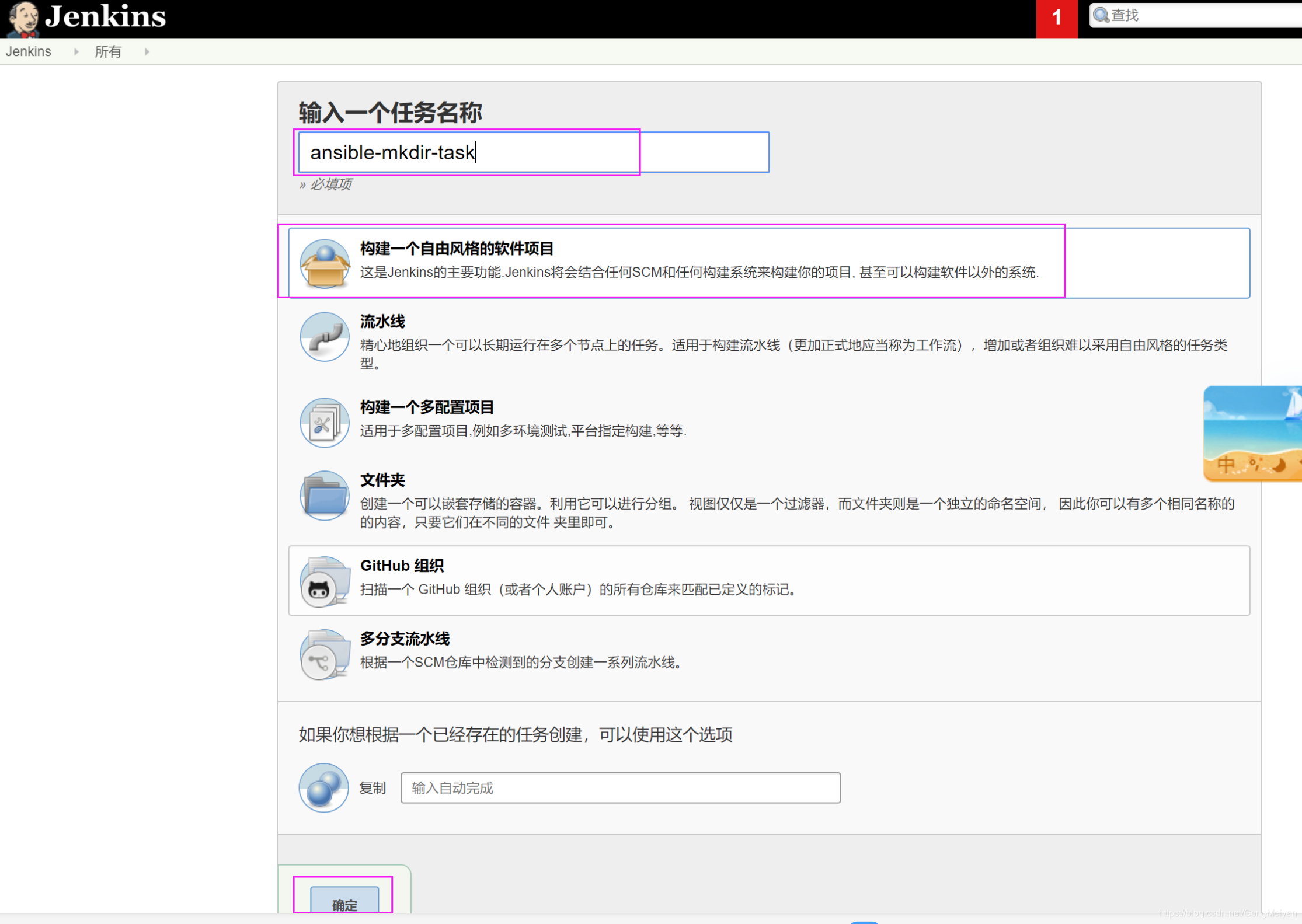This screenshot has height=924, width=1302.
Task: Choose the 多分支流水线 item title
Action: [405, 639]
